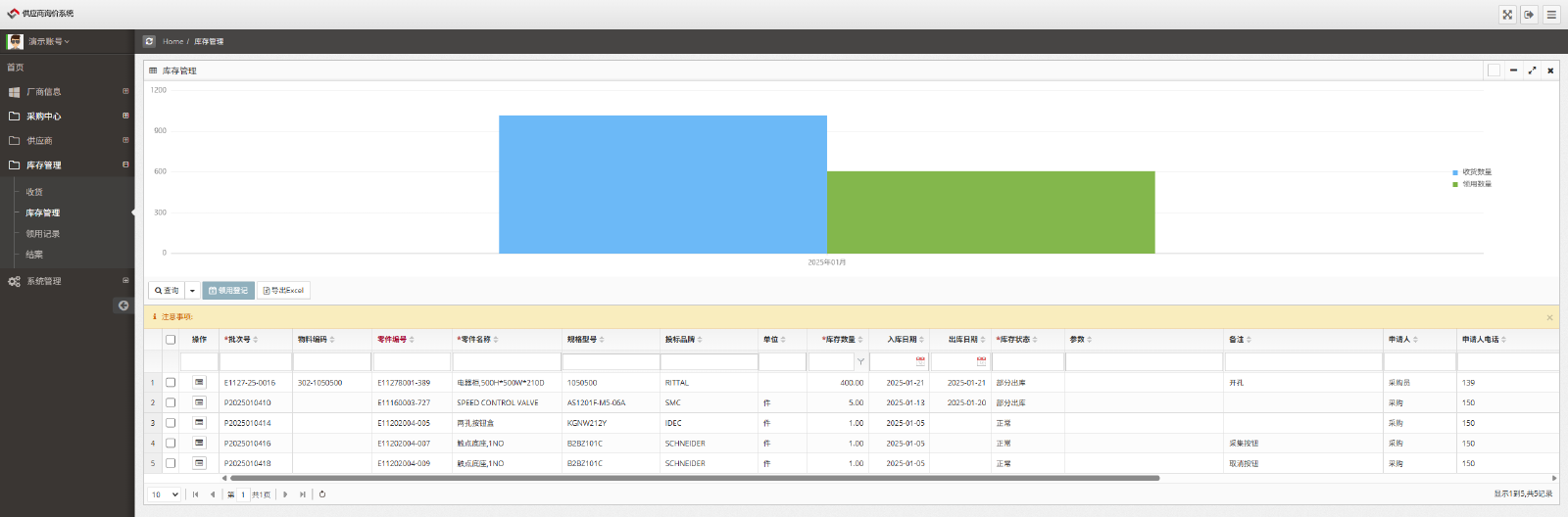The image size is (1568, 517).
Task: Open dropdown arrow next to 查询 button
Action: [192, 291]
